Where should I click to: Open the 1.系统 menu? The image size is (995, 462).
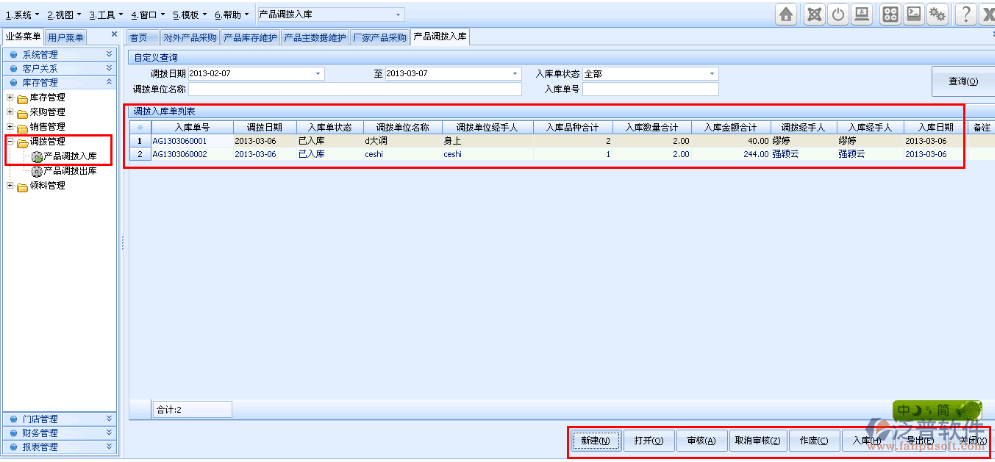(22, 14)
